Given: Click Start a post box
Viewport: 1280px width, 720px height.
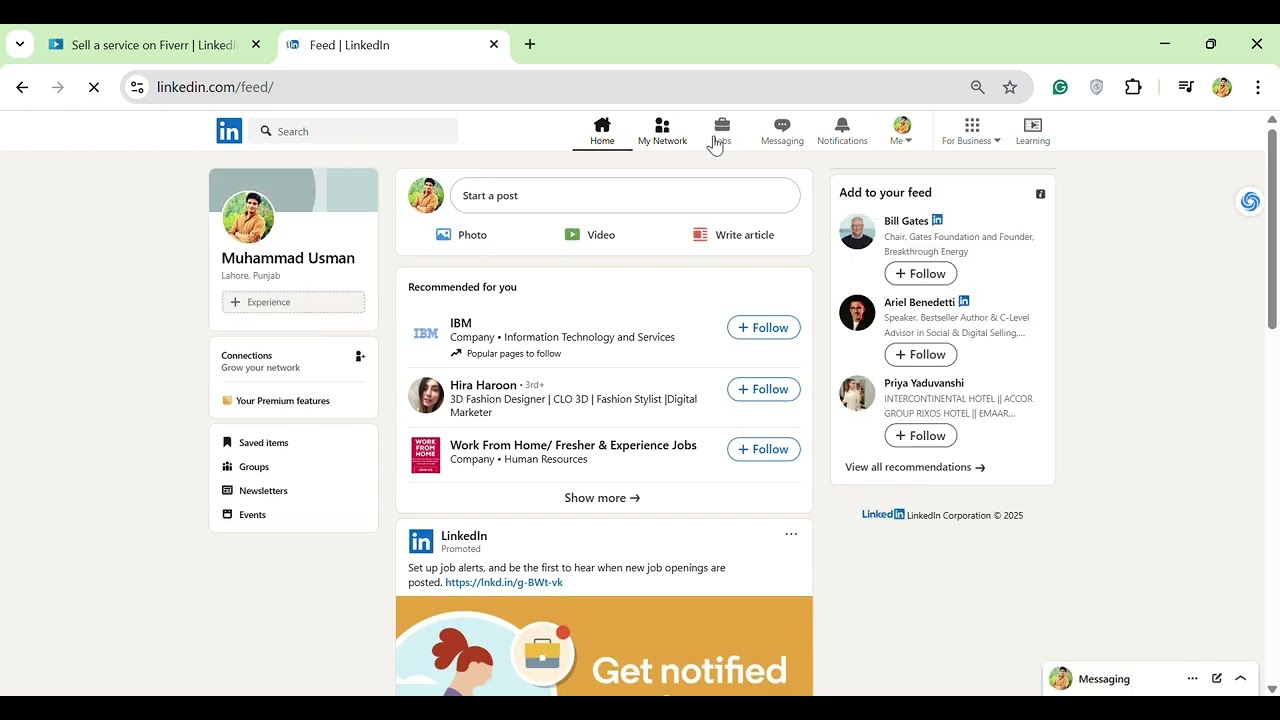Looking at the screenshot, I should point(625,196).
